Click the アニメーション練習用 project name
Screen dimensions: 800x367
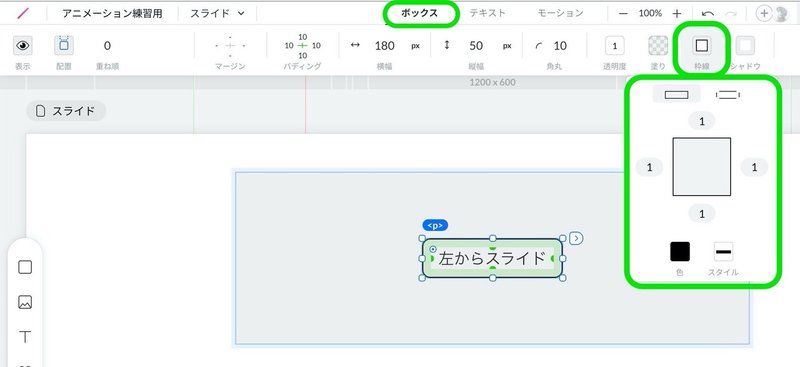click(112, 14)
